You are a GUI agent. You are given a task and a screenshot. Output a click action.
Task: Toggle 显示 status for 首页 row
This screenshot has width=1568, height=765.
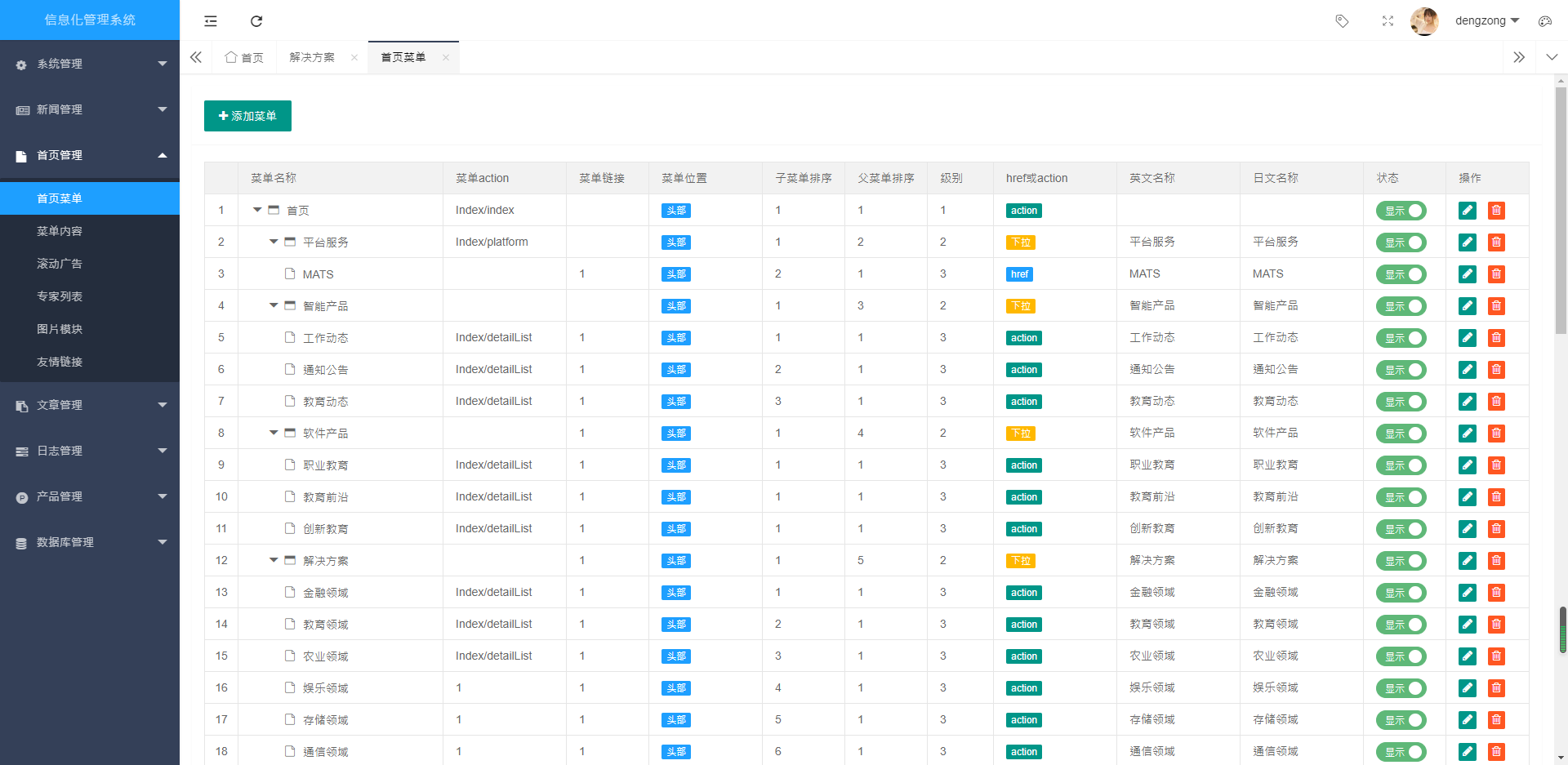[1401, 211]
